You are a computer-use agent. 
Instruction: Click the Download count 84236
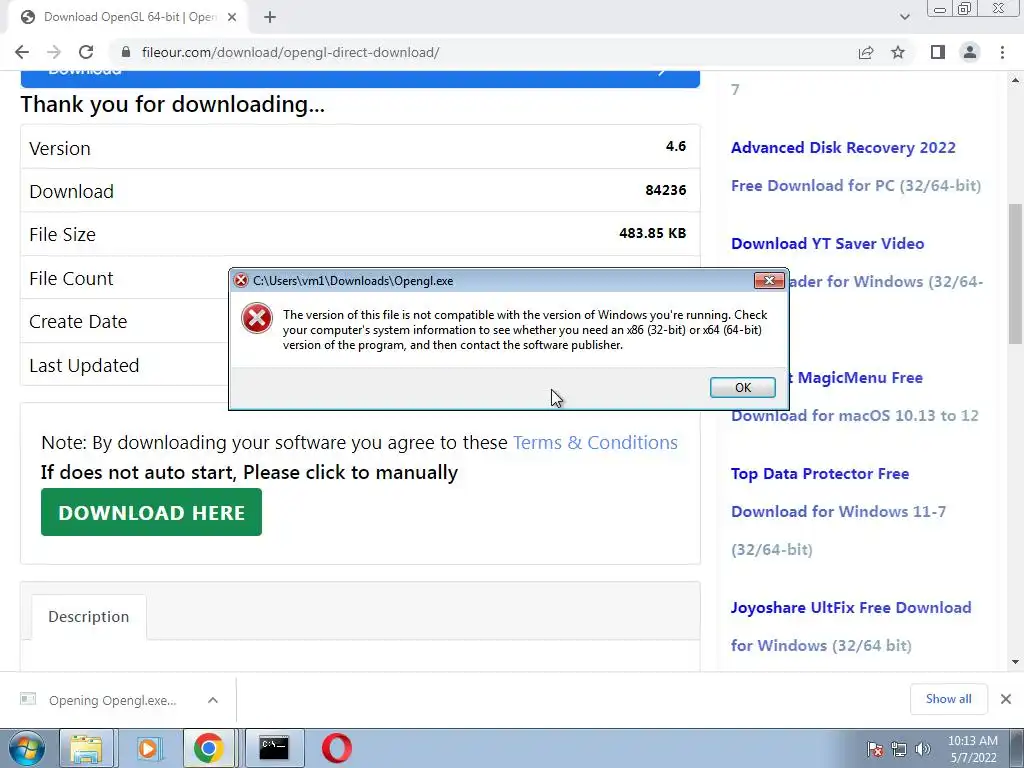(x=665, y=190)
